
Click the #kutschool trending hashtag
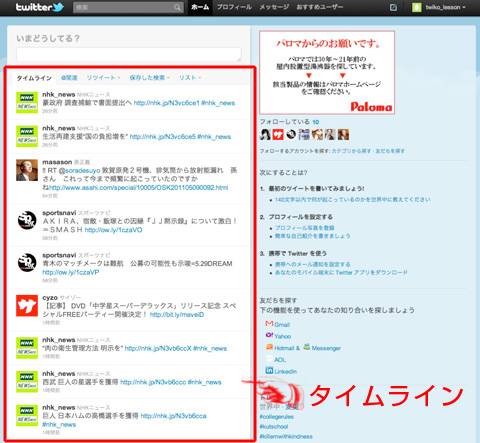274,426
